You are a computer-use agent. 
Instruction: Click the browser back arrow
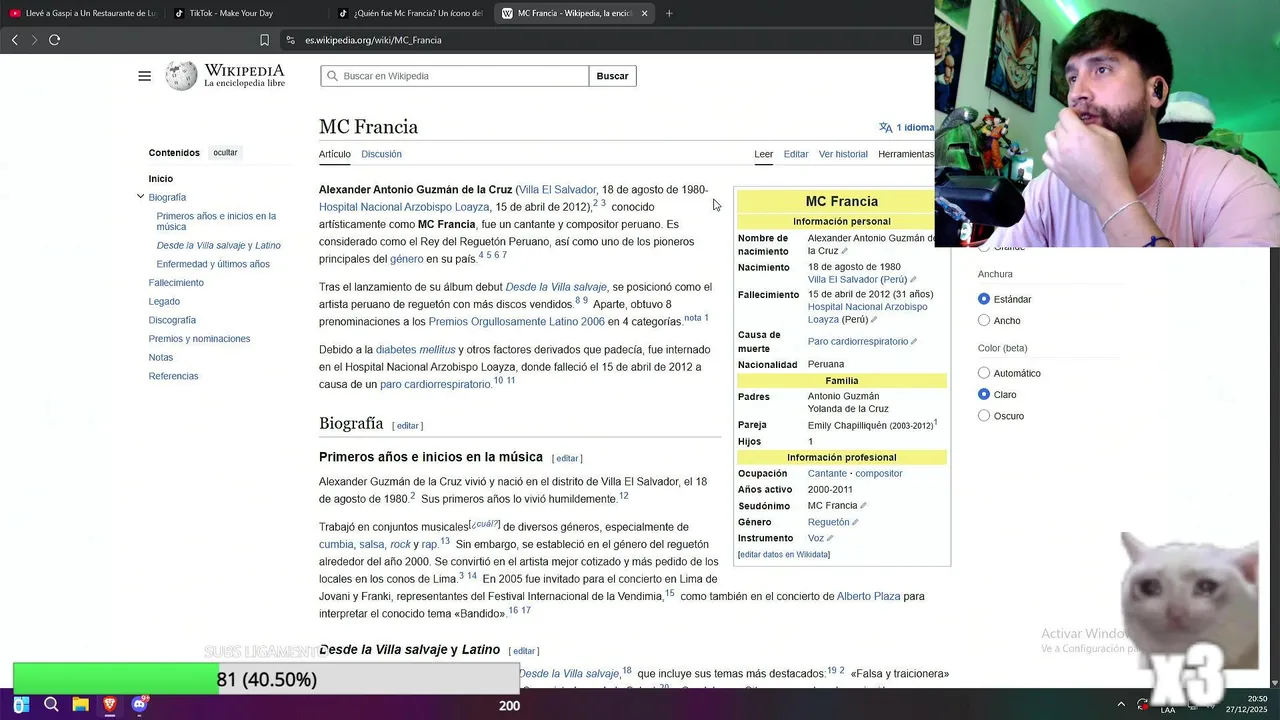click(14, 40)
